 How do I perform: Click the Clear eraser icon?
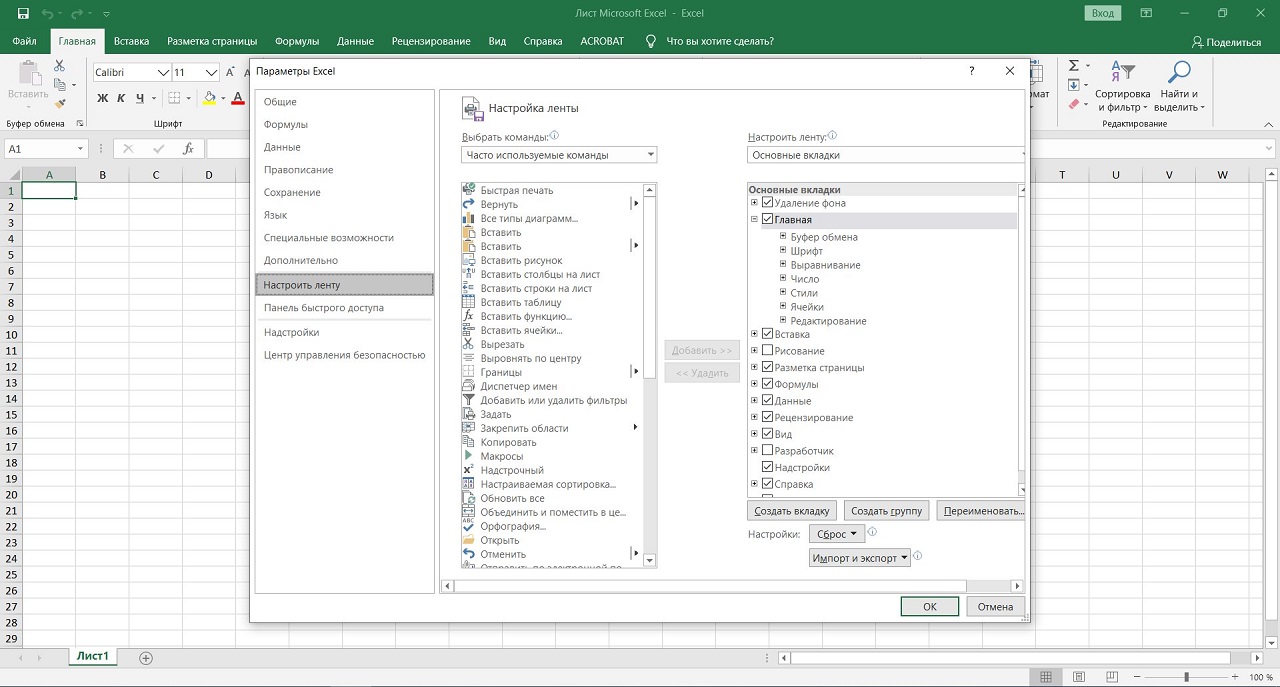click(x=1073, y=104)
